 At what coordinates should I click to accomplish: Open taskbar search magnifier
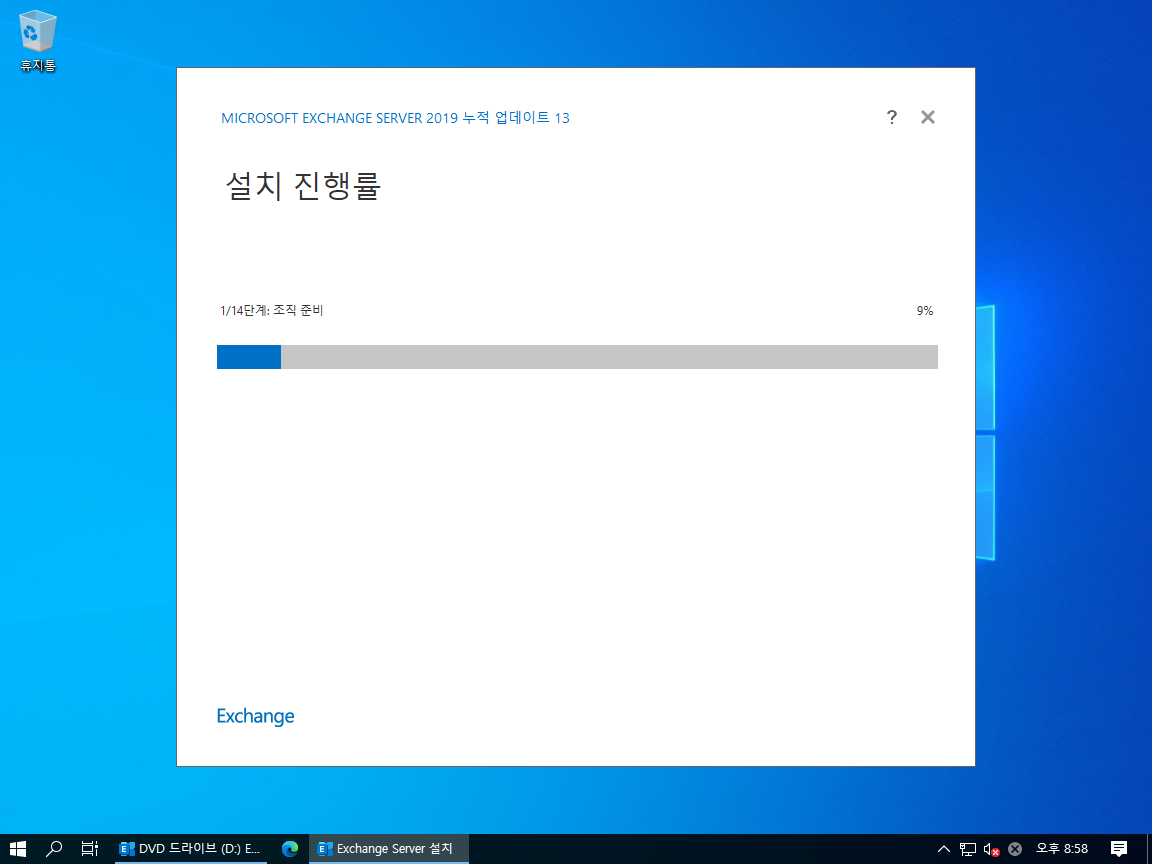click(54, 849)
